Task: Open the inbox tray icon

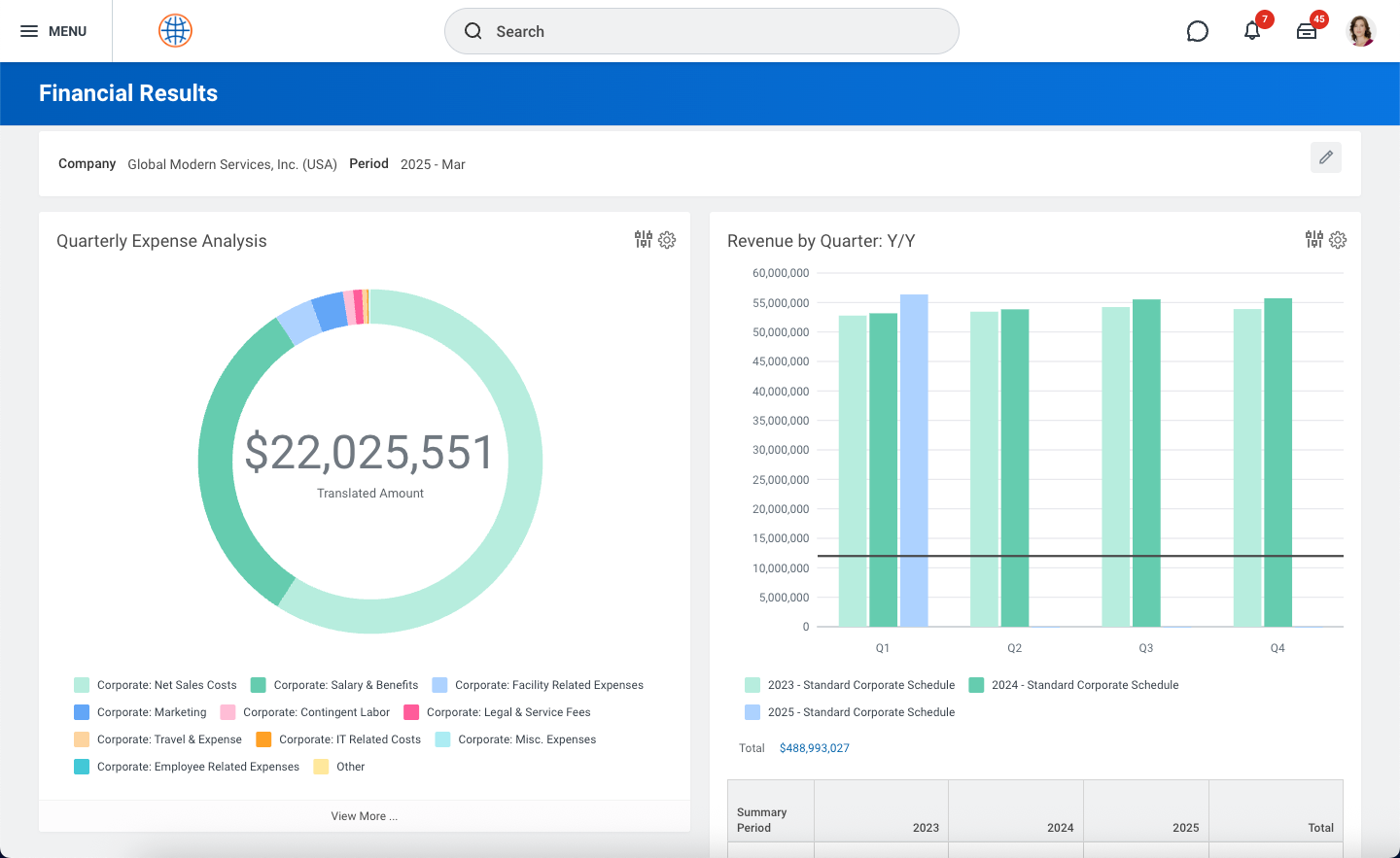Action: click(1307, 31)
